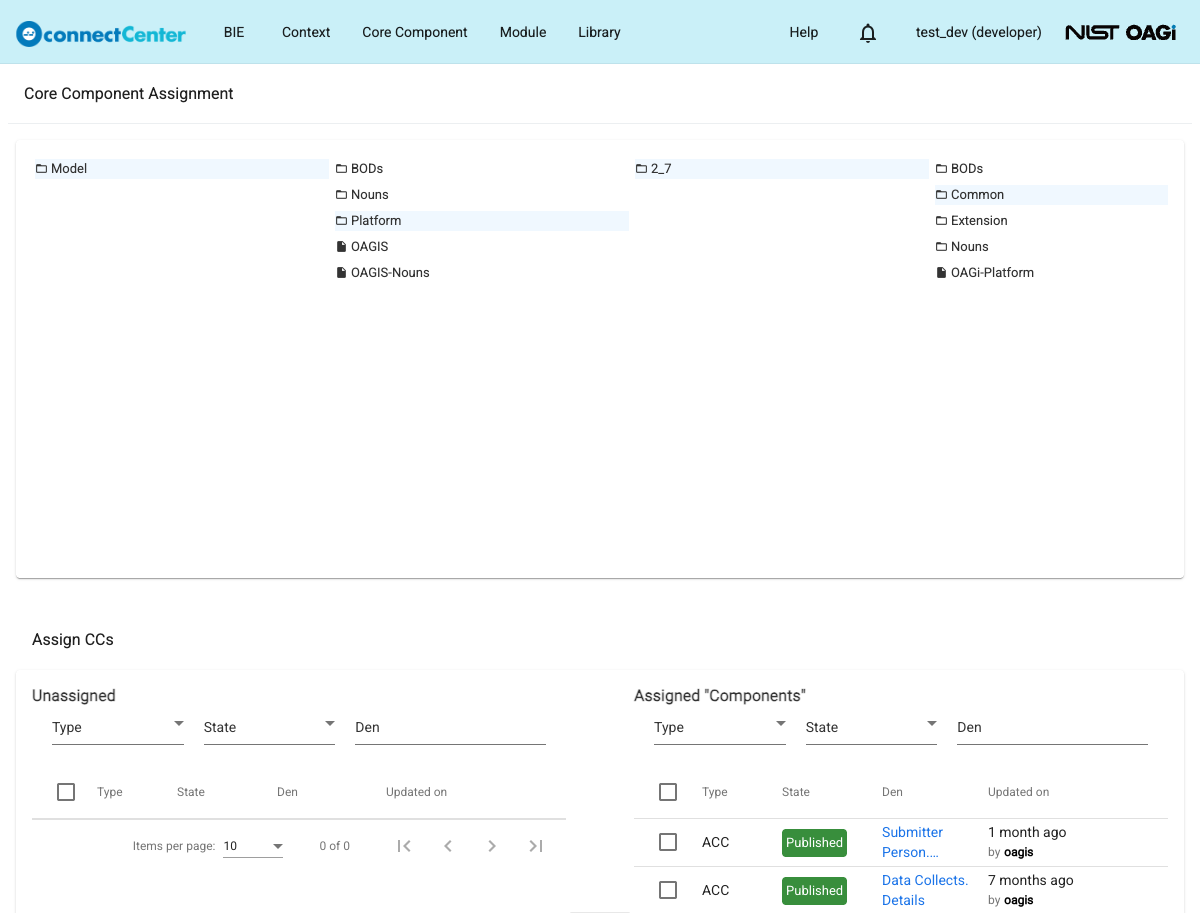Click folder icon beside Common
This screenshot has height=913, width=1200.
(942, 195)
